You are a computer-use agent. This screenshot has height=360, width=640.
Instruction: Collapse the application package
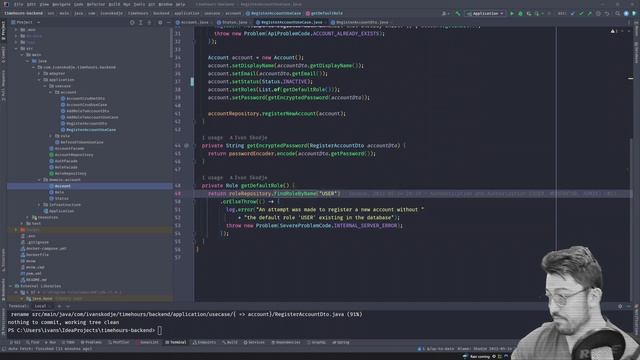coord(39,80)
